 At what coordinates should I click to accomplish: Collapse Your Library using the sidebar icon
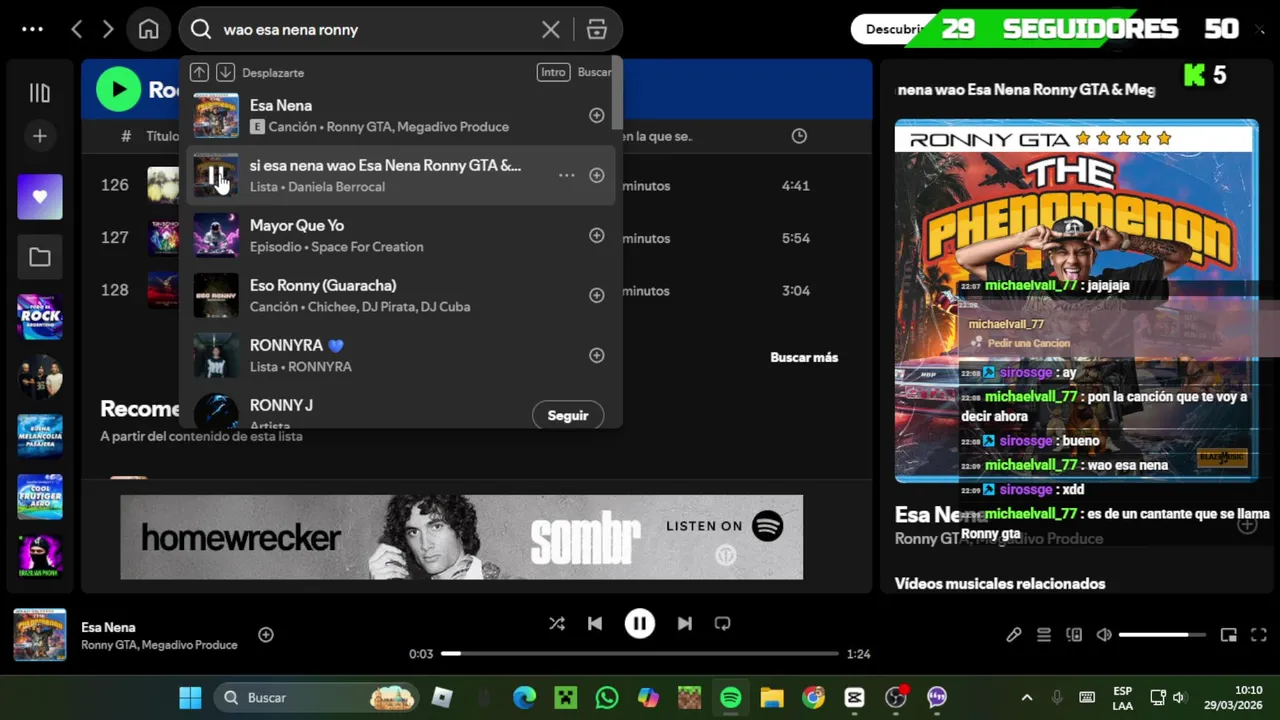click(x=40, y=93)
